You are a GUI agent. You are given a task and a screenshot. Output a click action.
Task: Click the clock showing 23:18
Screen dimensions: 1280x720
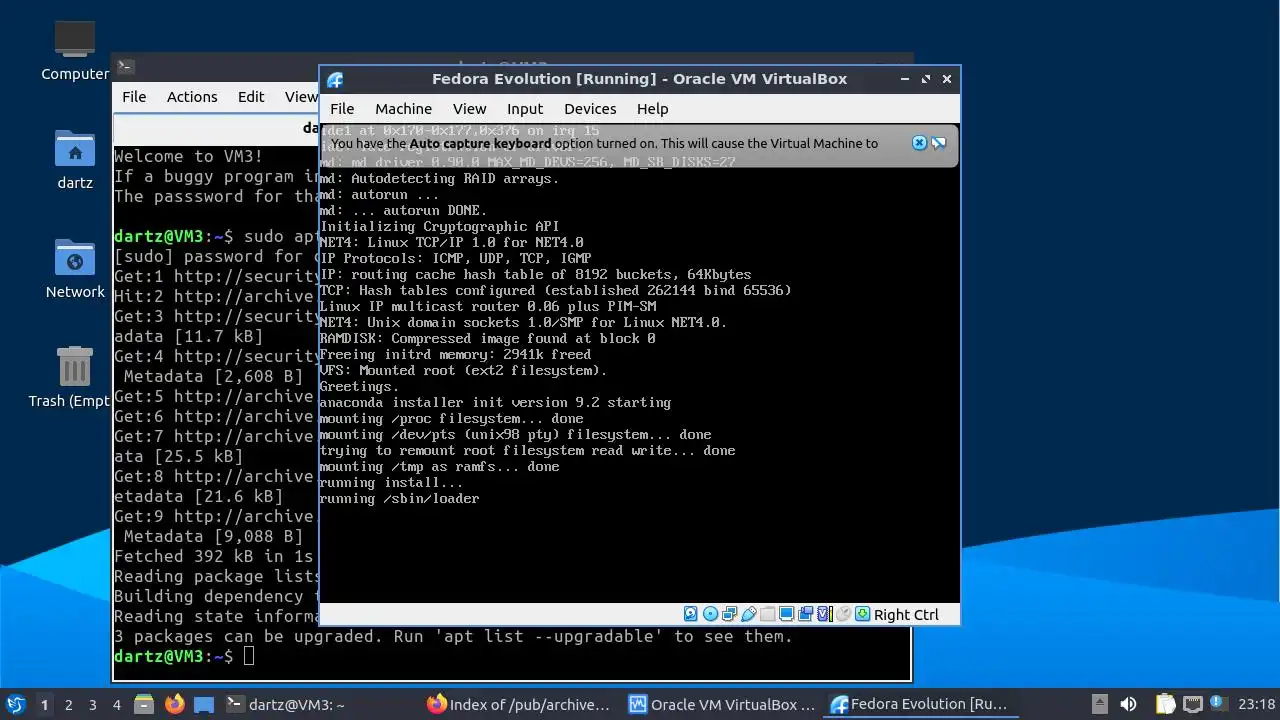coord(1257,704)
